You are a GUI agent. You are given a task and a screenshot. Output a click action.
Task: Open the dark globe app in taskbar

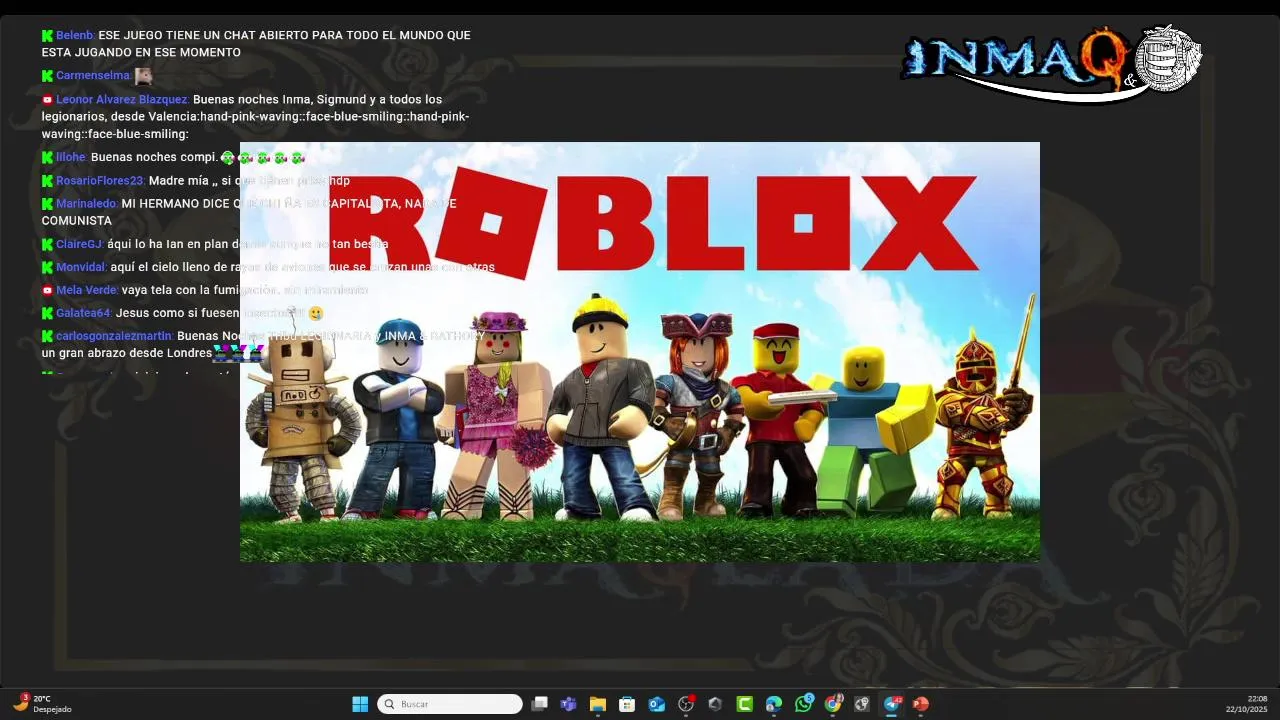pos(862,704)
